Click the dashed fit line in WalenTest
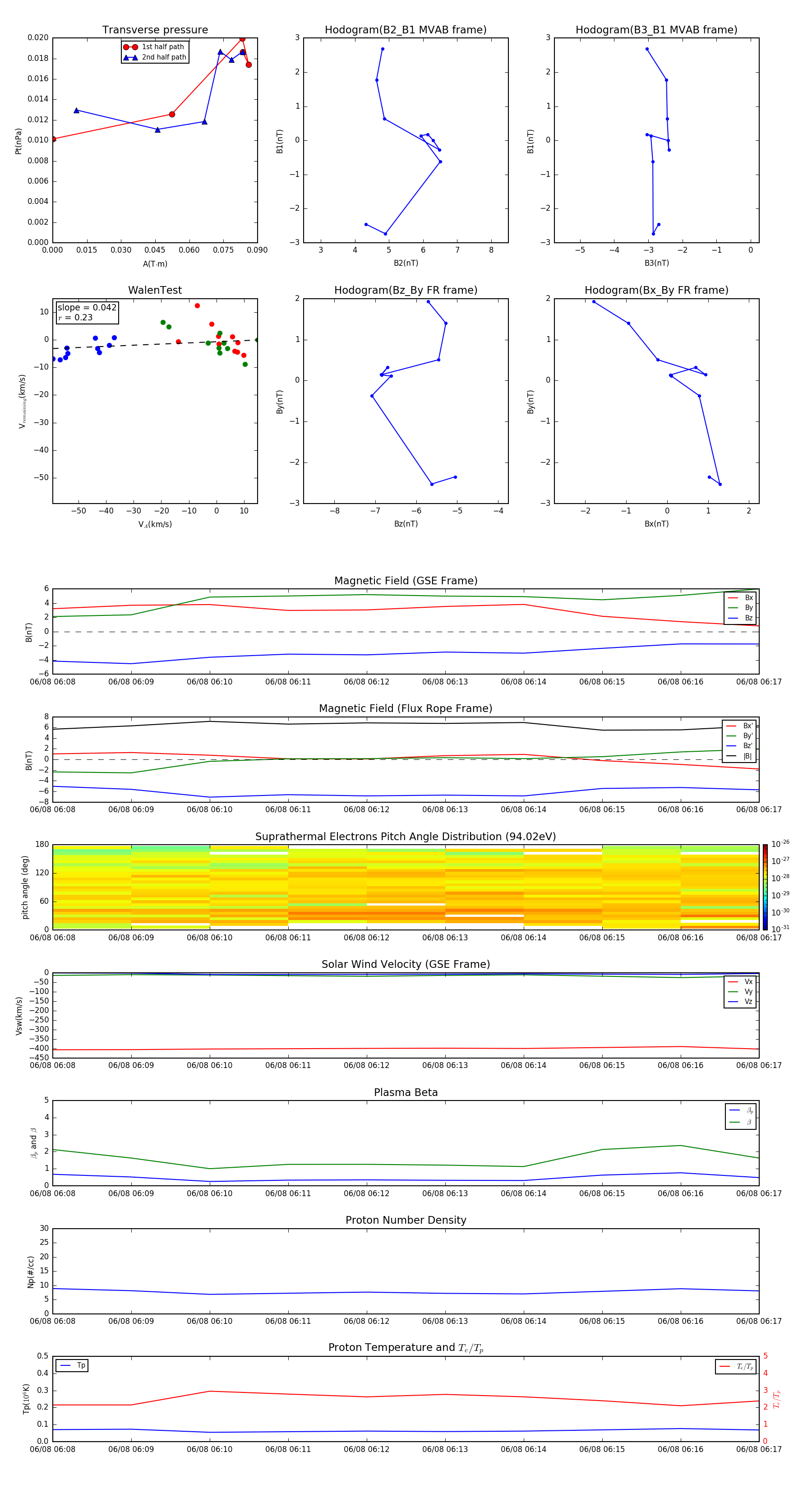 155,345
